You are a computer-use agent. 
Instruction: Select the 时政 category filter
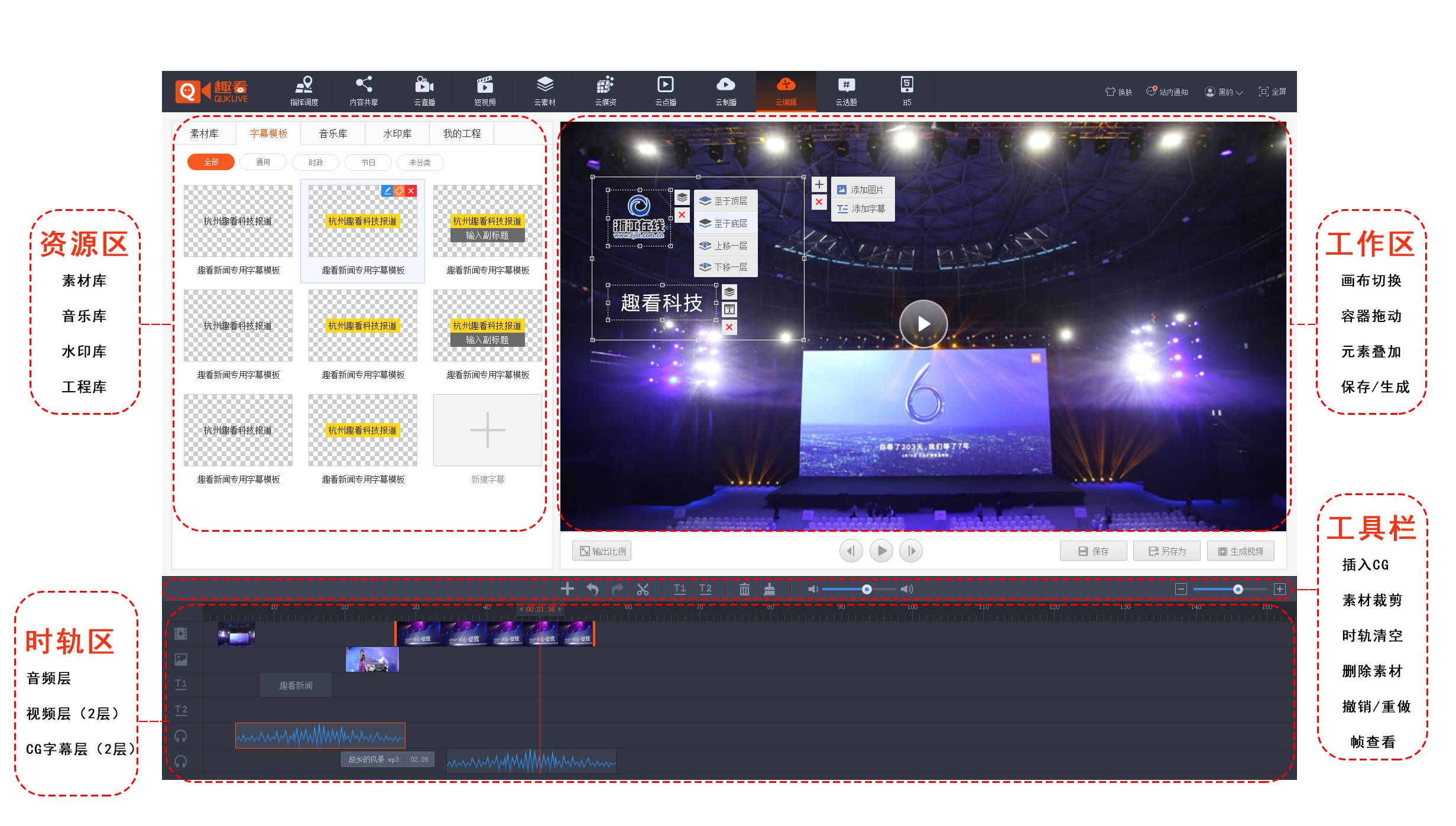tap(316, 162)
